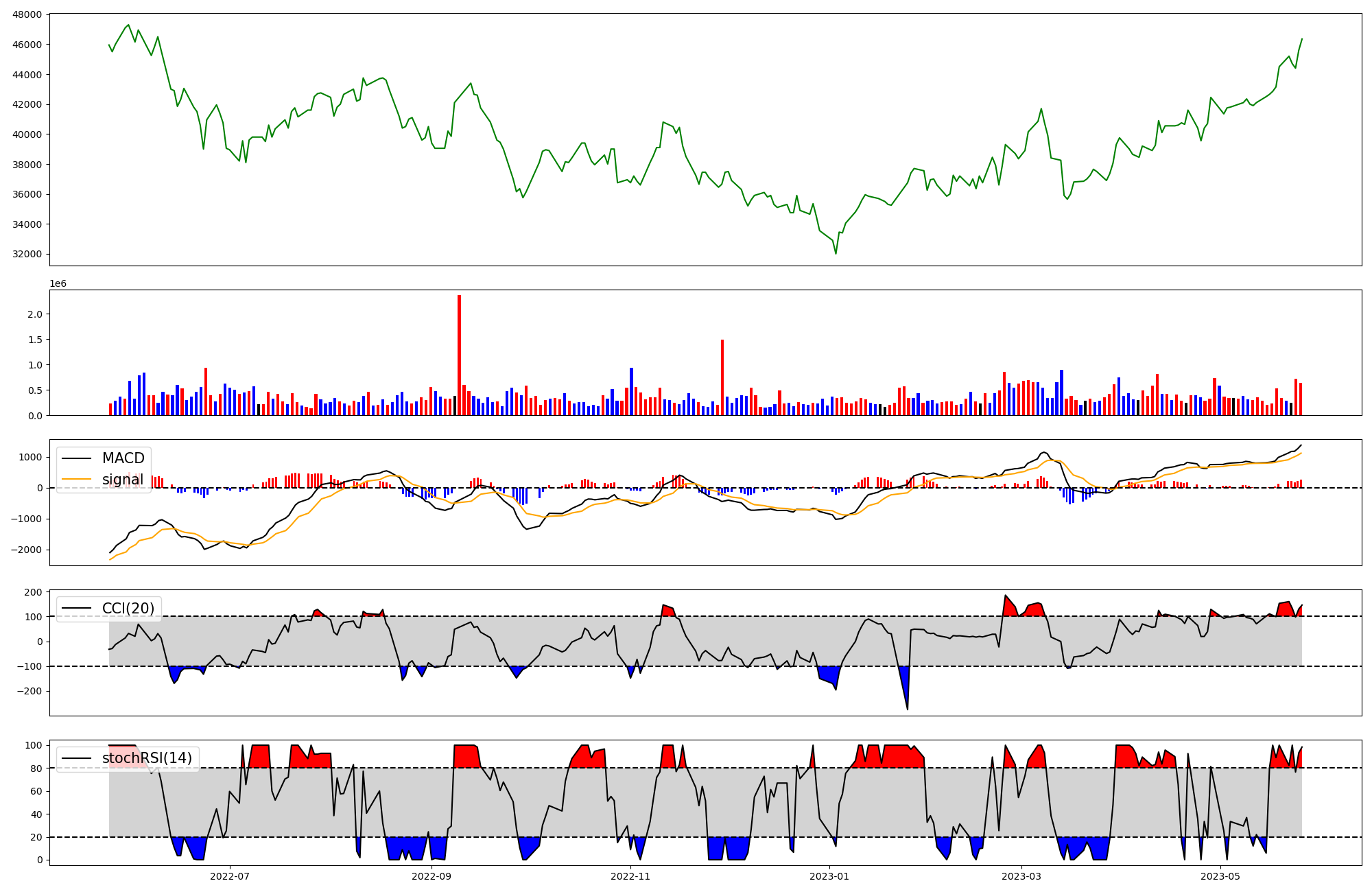Click the -200 tick on the CCI axis
Image resolution: width=1372 pixels, height=892 pixels.
[30, 691]
